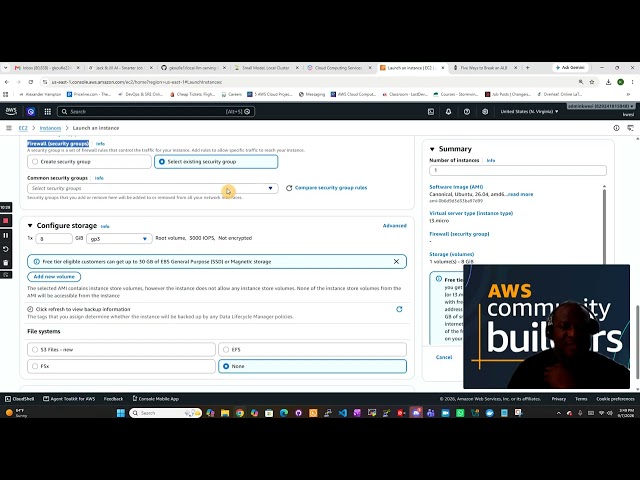Select None for file systems

pos(313,366)
